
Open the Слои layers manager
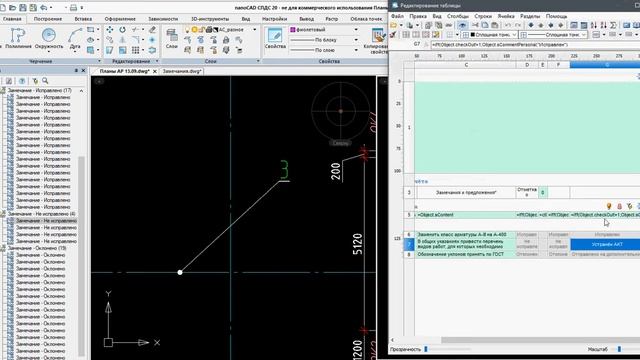[172, 39]
